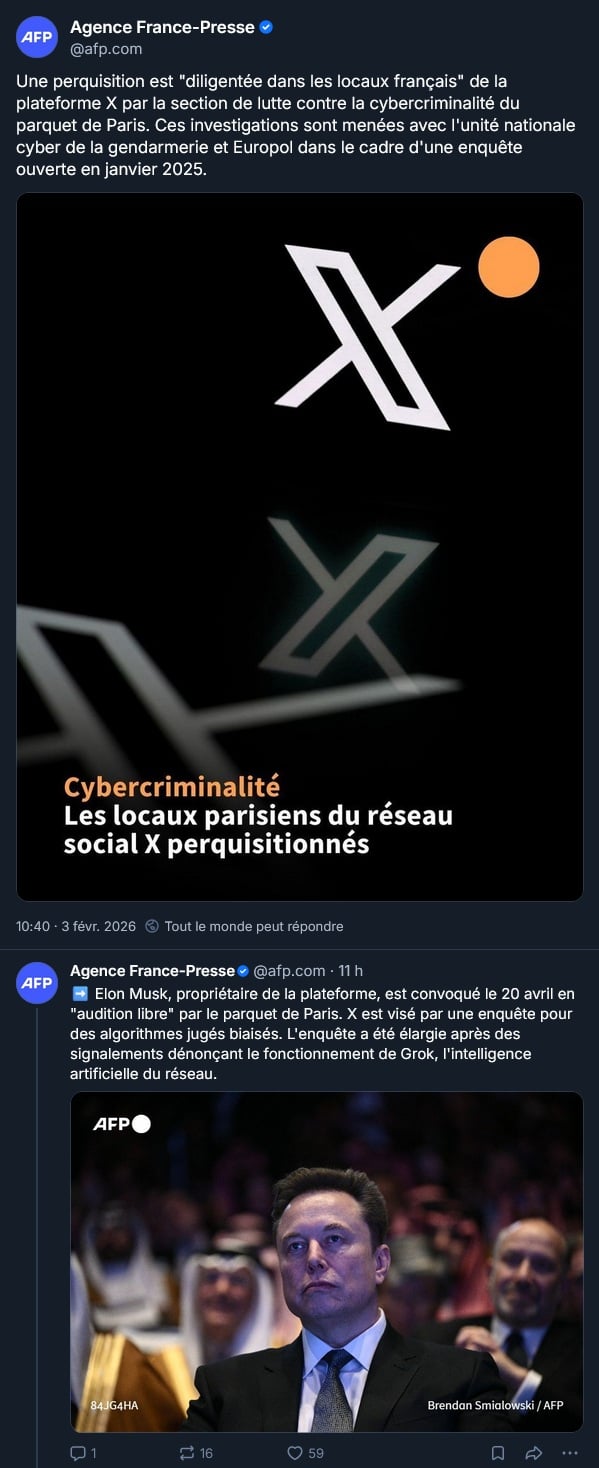Click the reply speech-bubble icon
This screenshot has height=1468, width=599.
coord(78,1452)
